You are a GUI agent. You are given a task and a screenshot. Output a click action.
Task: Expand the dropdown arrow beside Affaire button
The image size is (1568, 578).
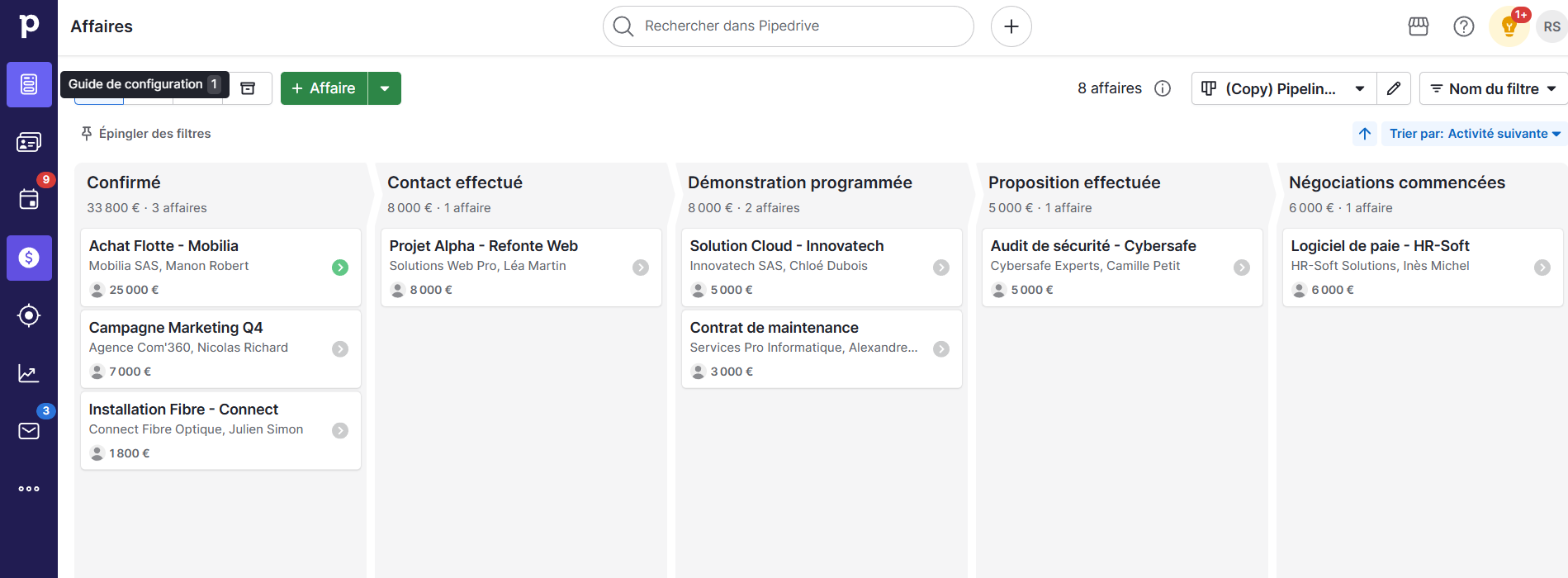(385, 88)
